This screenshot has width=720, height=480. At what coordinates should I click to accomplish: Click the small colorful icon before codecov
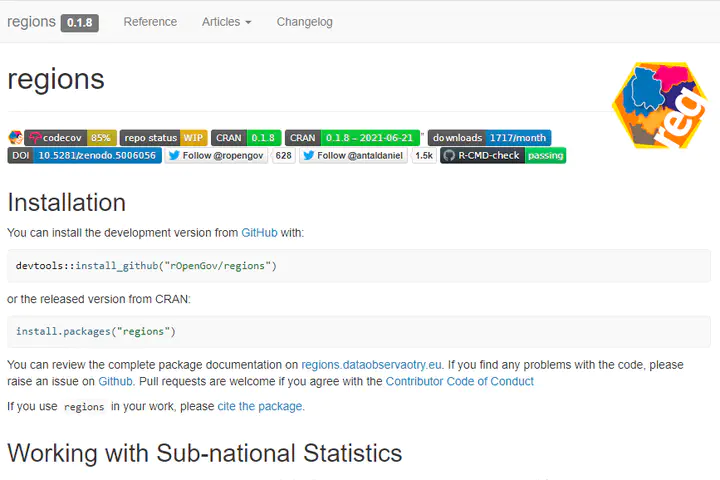coord(15,138)
